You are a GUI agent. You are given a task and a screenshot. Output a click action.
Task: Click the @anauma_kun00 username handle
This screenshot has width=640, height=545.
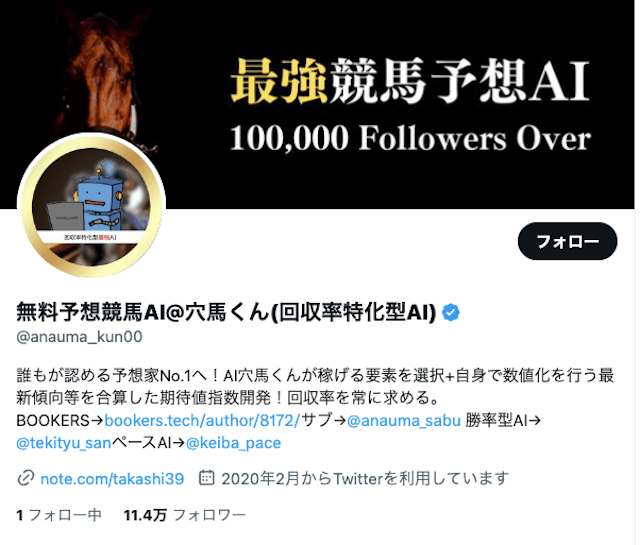click(79, 337)
